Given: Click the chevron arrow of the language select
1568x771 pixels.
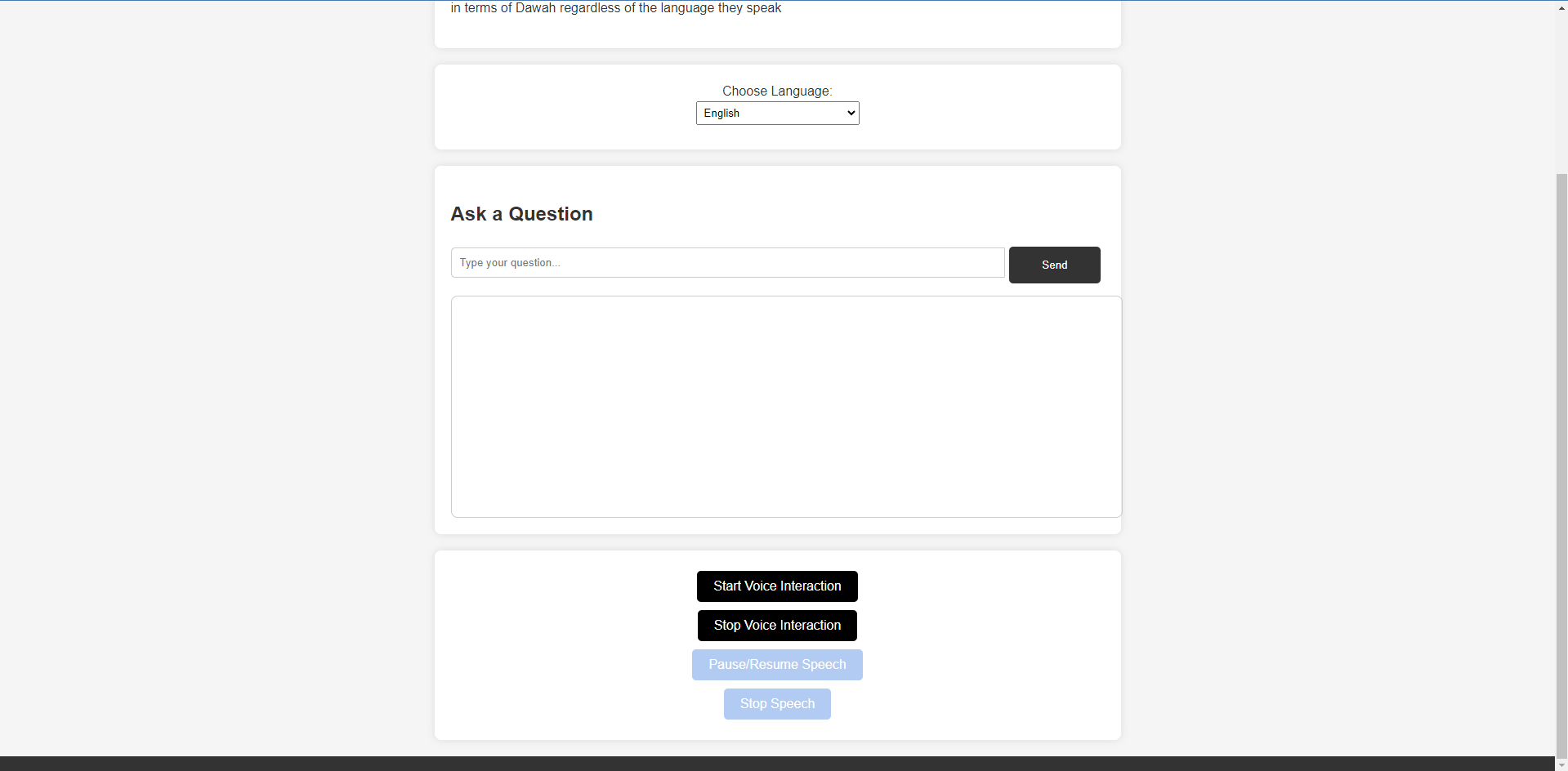Looking at the screenshot, I should click(x=851, y=114).
